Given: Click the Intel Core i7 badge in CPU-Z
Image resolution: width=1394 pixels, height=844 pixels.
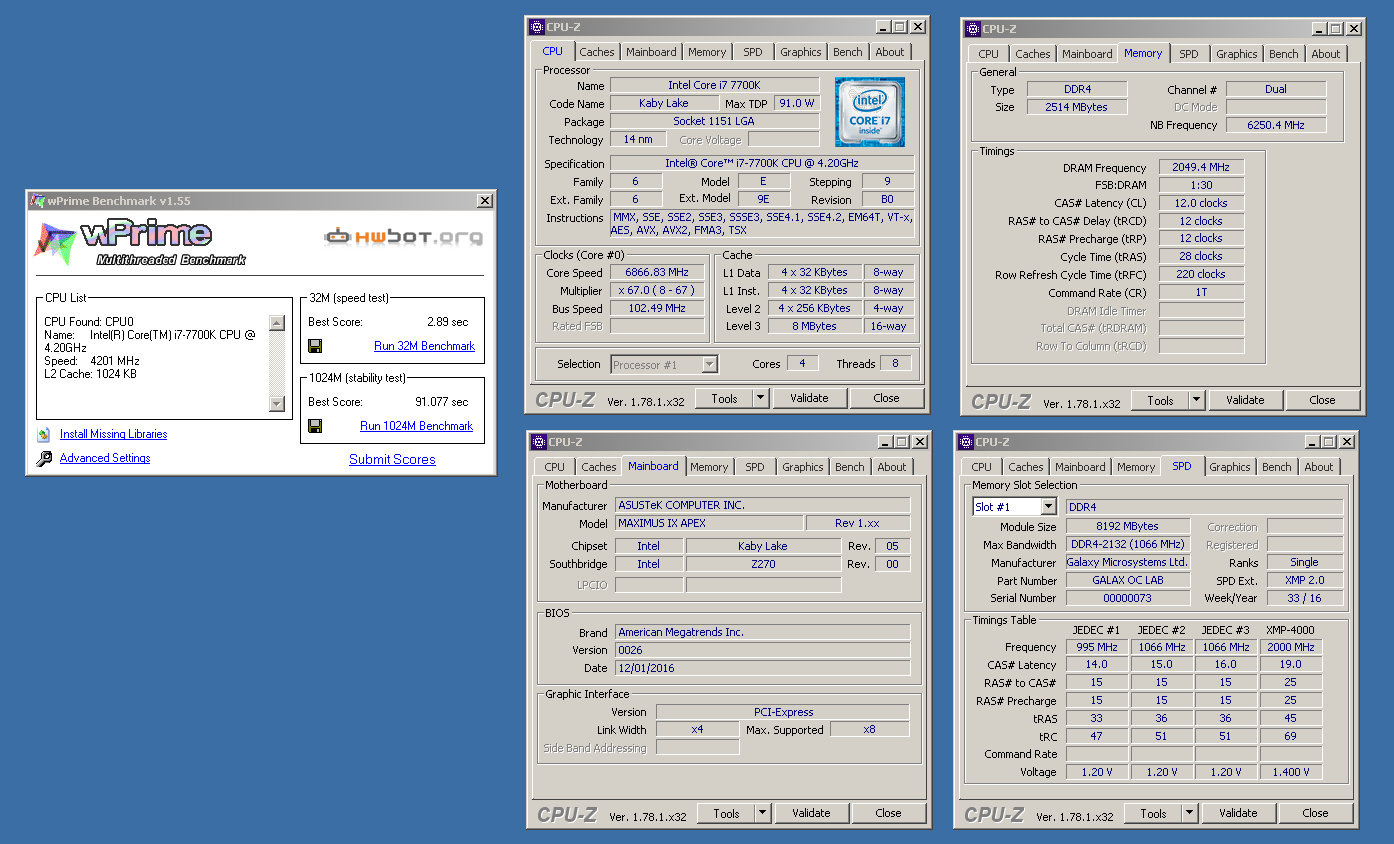Looking at the screenshot, I should coord(870,112).
